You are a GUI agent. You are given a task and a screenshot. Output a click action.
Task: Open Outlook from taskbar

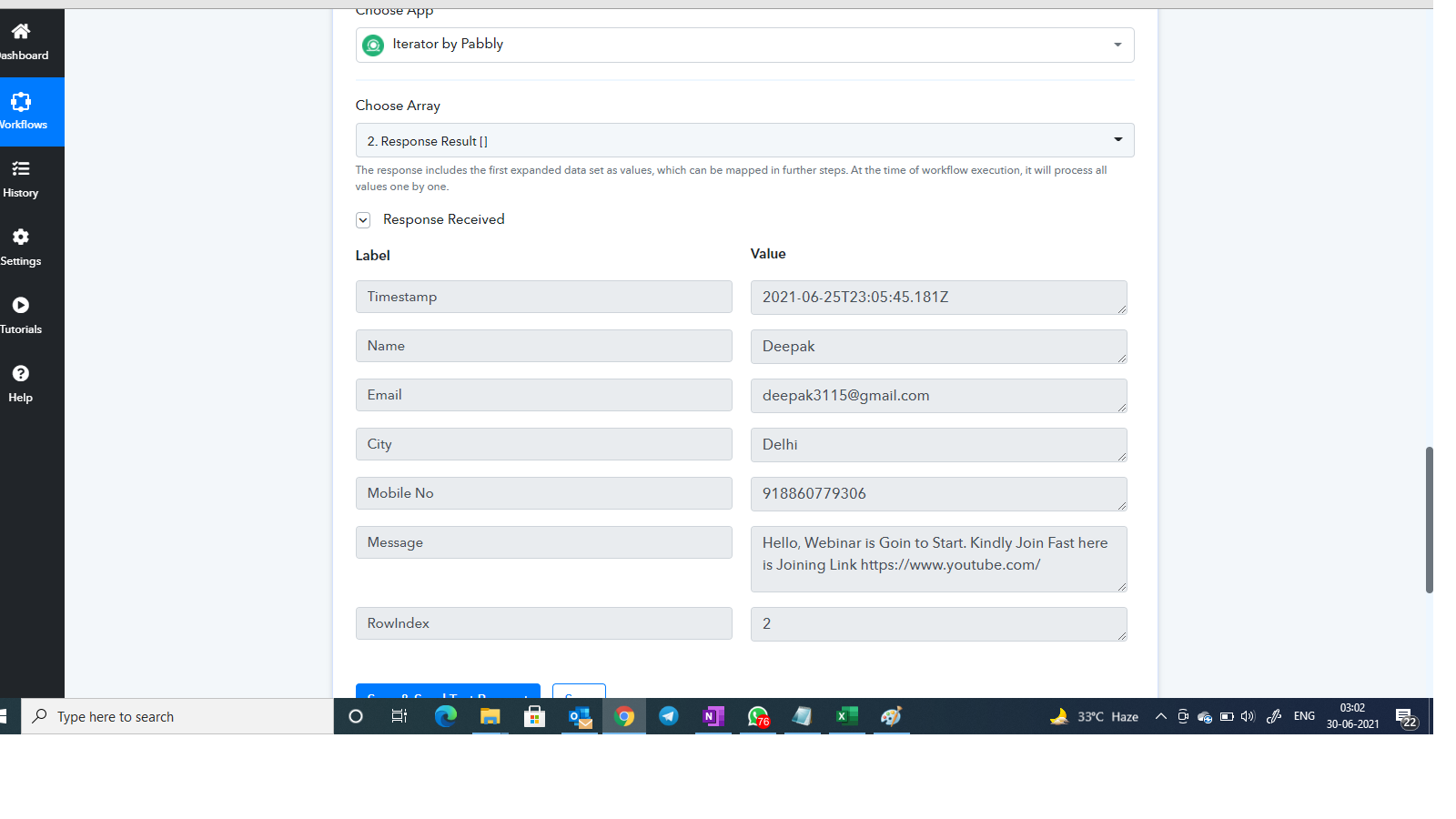pyautogui.click(x=579, y=717)
